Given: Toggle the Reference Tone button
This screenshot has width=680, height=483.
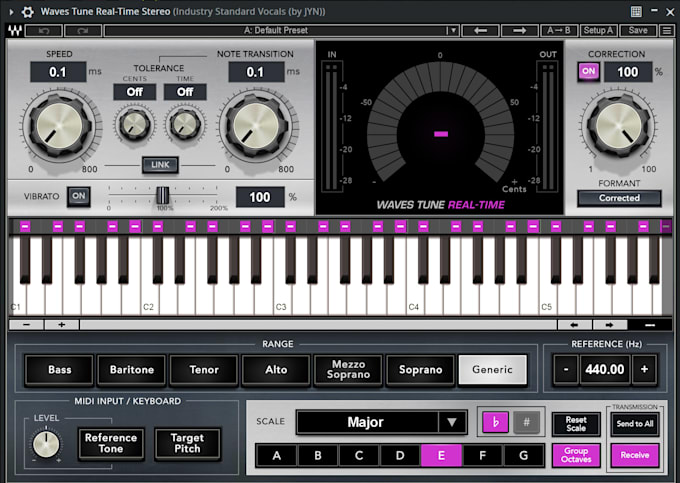Looking at the screenshot, I should 111,443.
